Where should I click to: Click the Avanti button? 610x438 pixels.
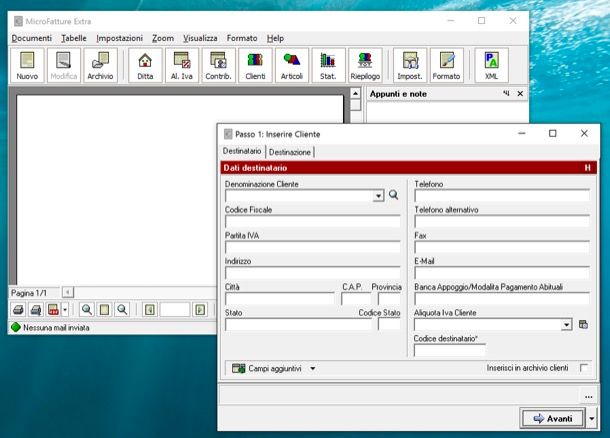click(553, 419)
